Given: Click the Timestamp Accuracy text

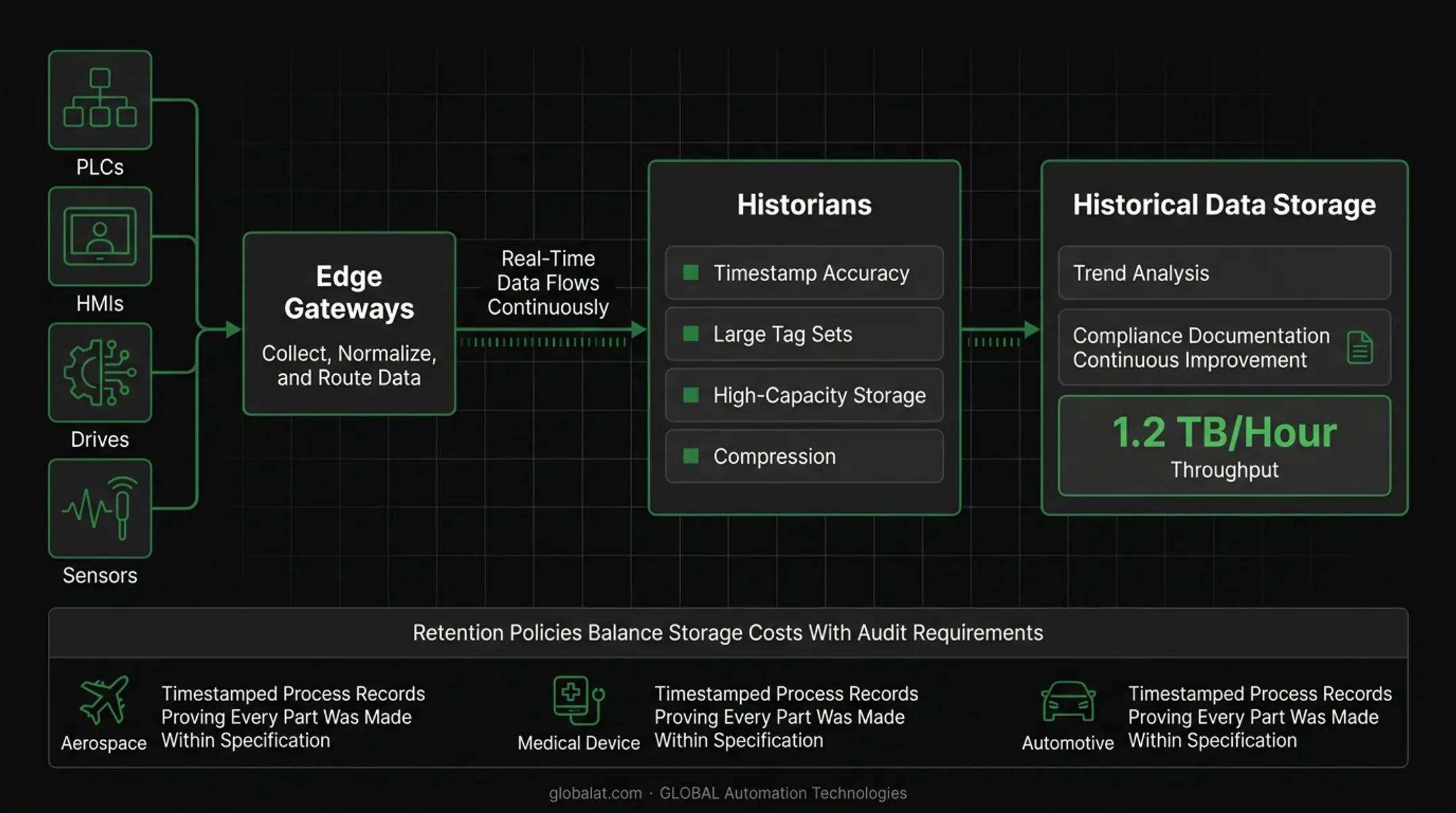Looking at the screenshot, I should [x=812, y=273].
